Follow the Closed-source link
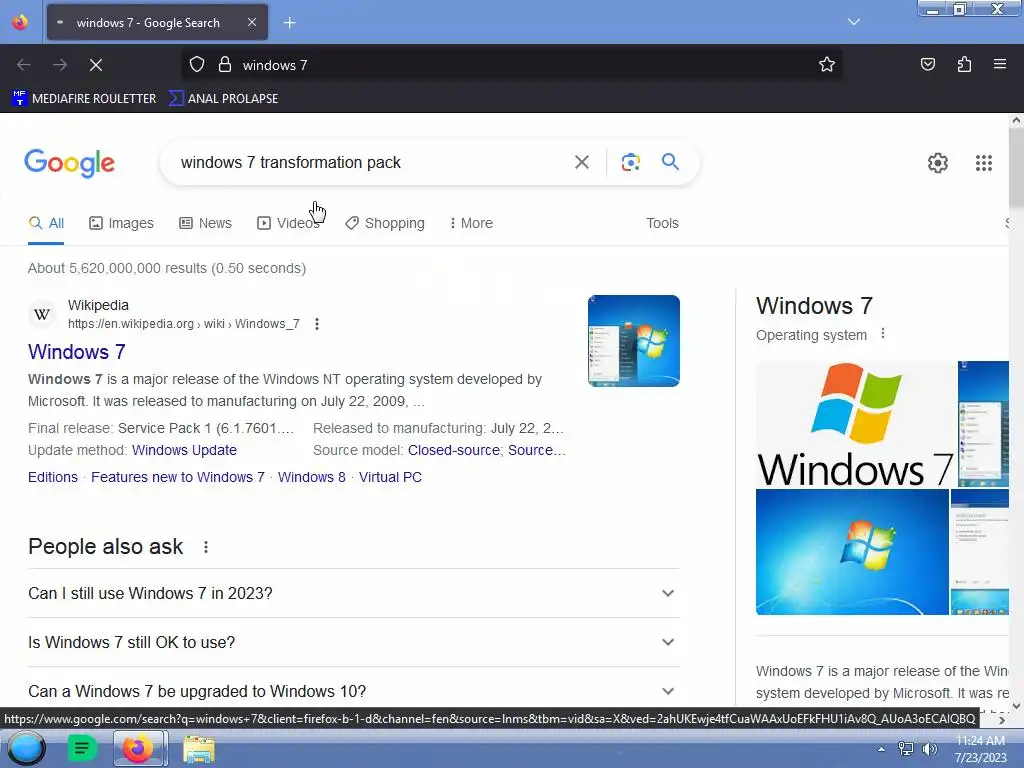1024x768 pixels. 454,450
